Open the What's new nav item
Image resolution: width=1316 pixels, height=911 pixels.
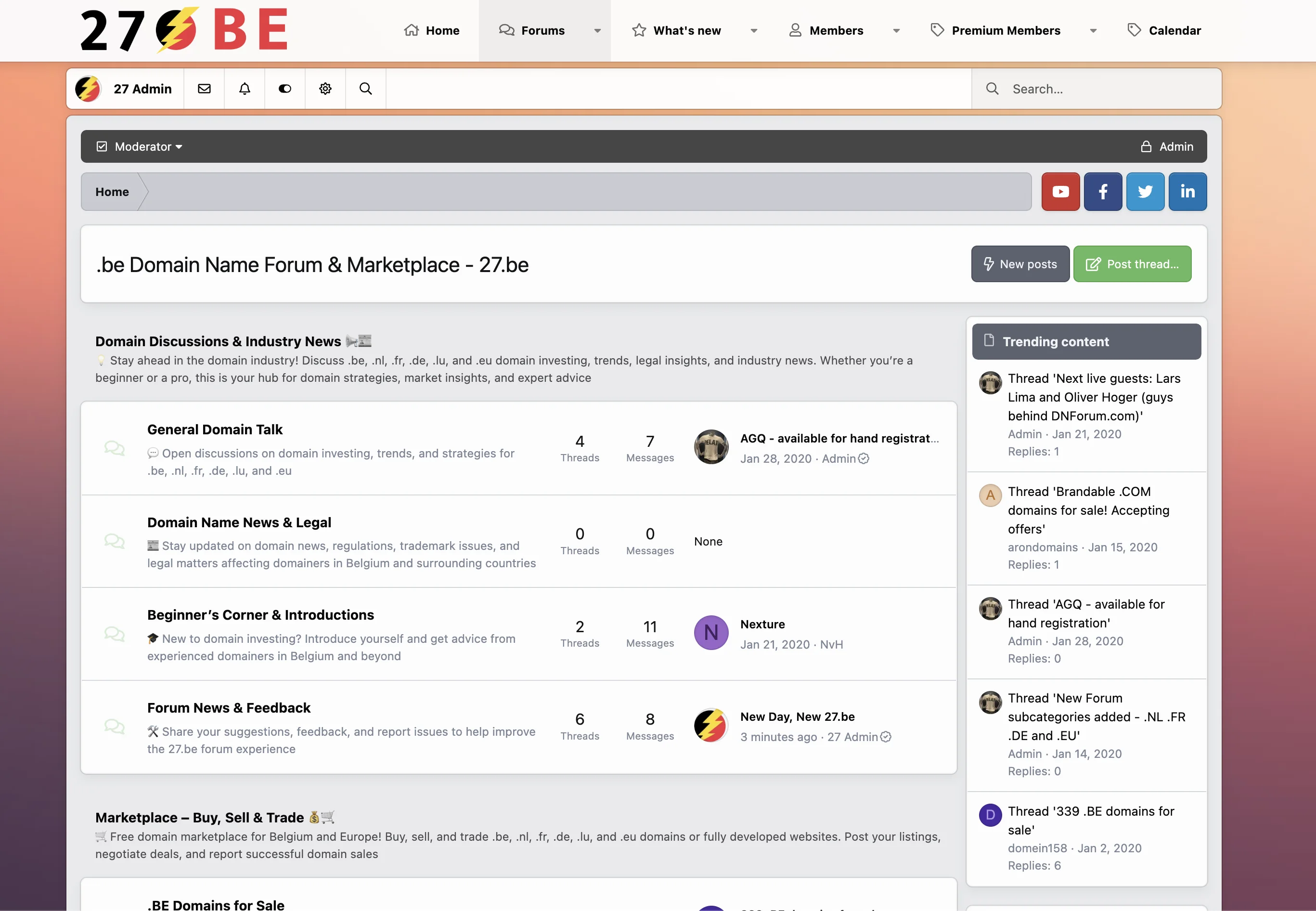[x=676, y=31]
